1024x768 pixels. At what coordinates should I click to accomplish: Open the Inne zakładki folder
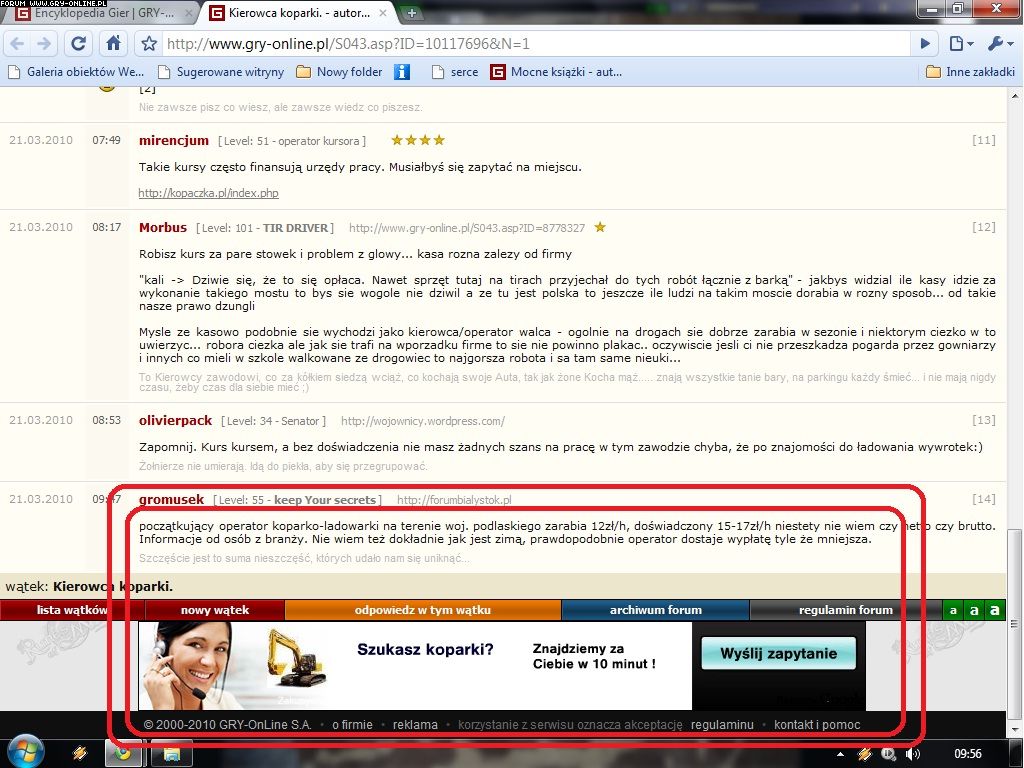coord(970,72)
